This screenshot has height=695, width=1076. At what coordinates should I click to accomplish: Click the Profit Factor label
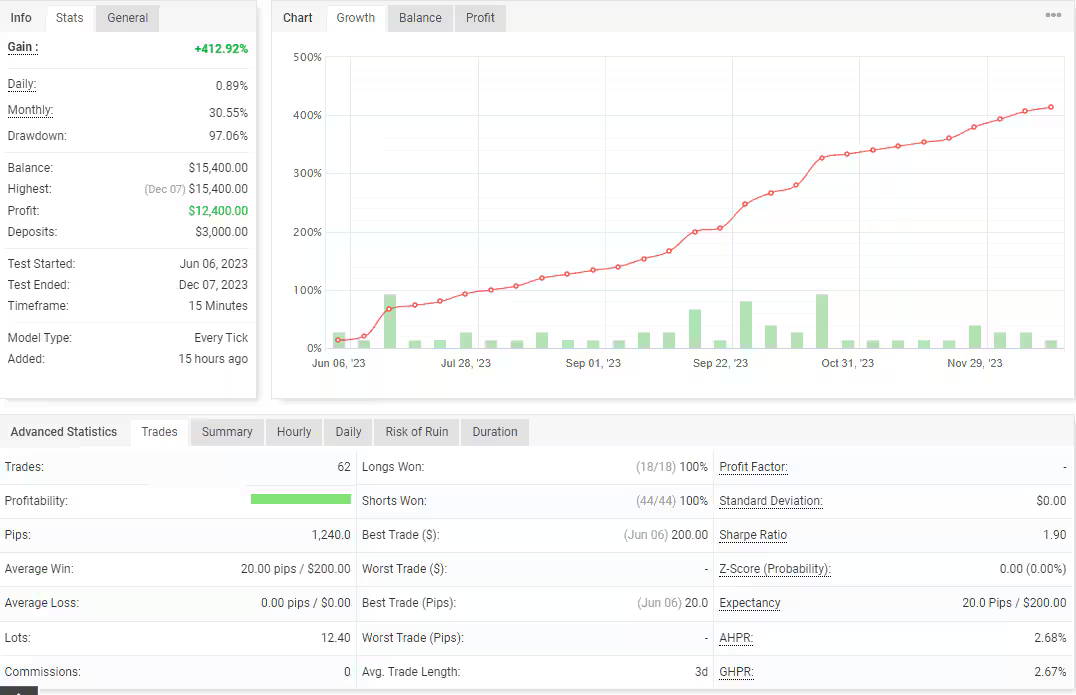[753, 467]
